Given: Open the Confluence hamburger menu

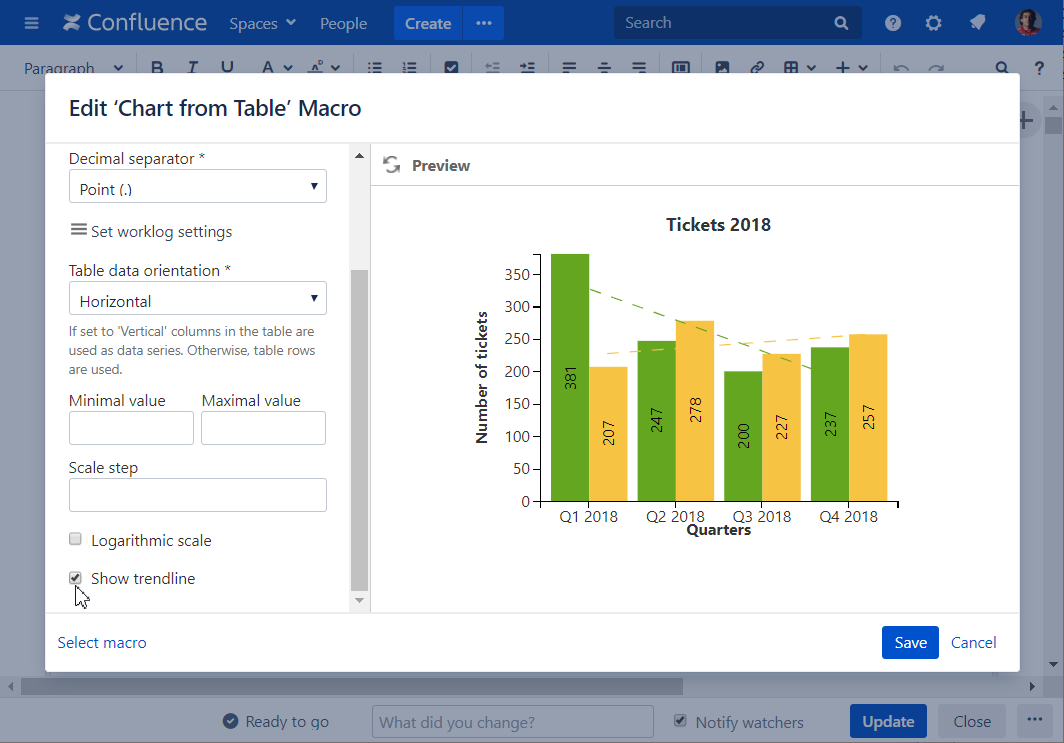Looking at the screenshot, I should [x=32, y=23].
